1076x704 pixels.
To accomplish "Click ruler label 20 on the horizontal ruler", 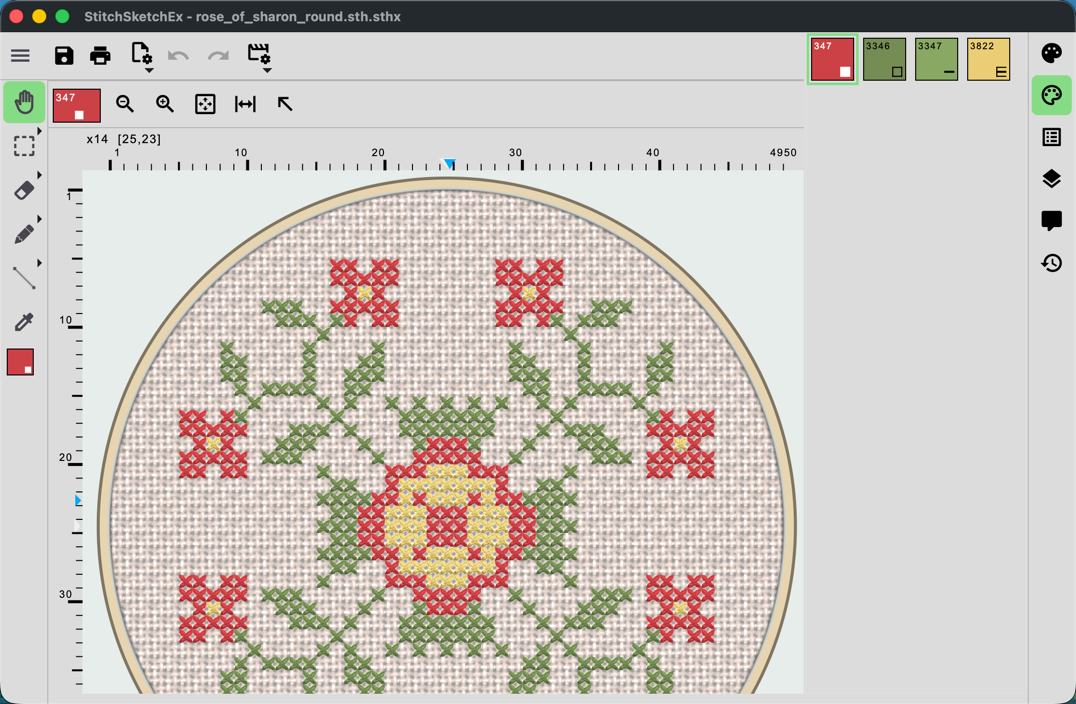I will (x=378, y=152).
